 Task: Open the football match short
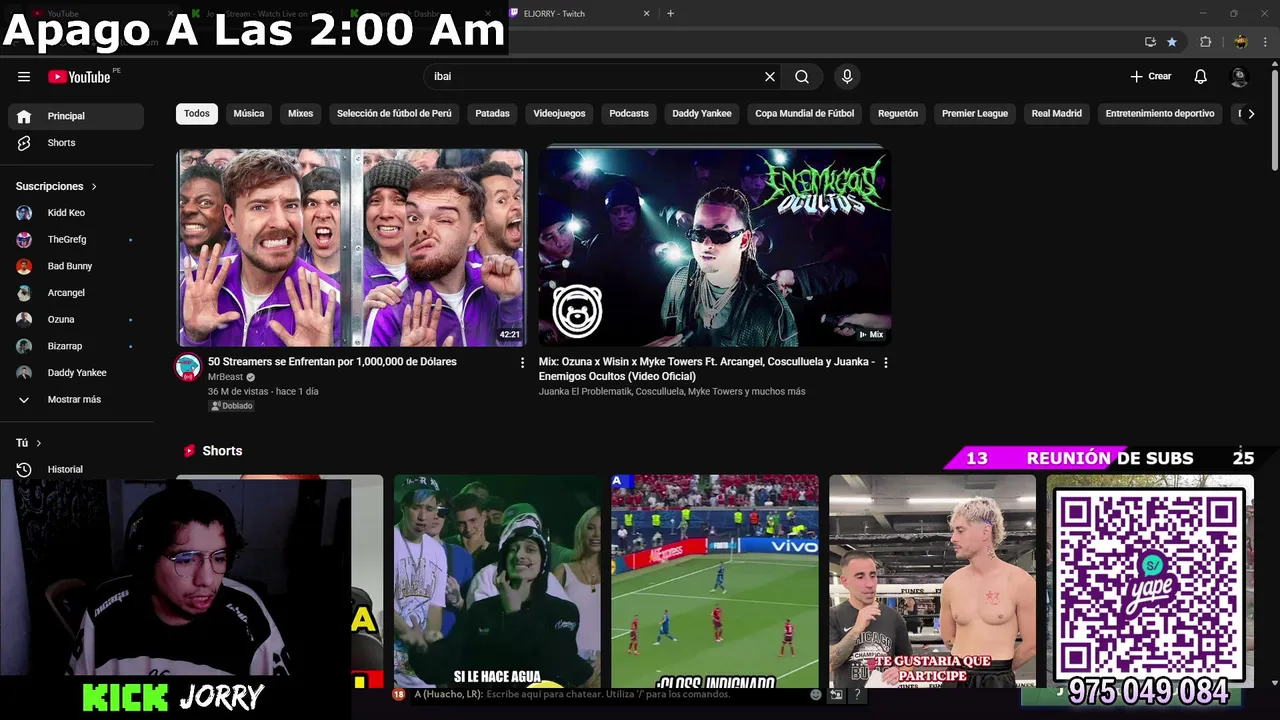(x=715, y=581)
